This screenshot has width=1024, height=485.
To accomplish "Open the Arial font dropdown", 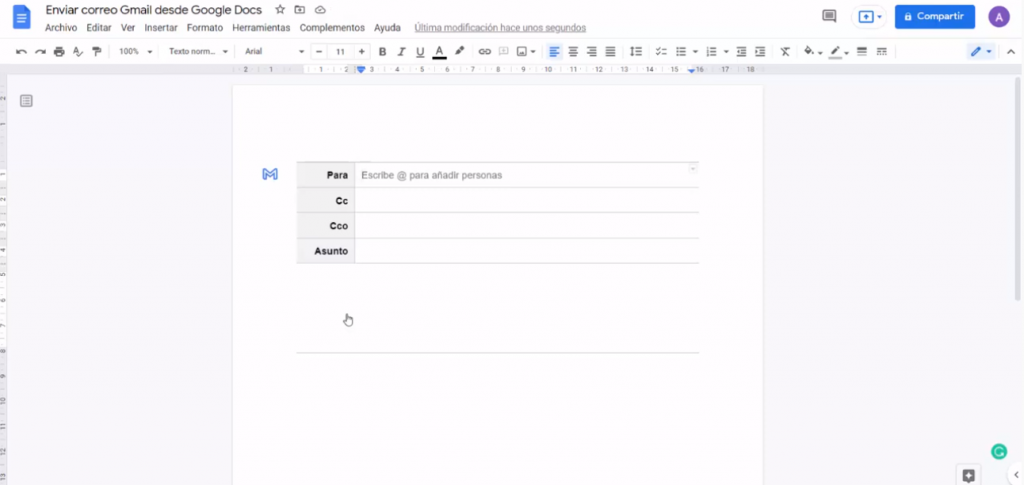I will [274, 51].
